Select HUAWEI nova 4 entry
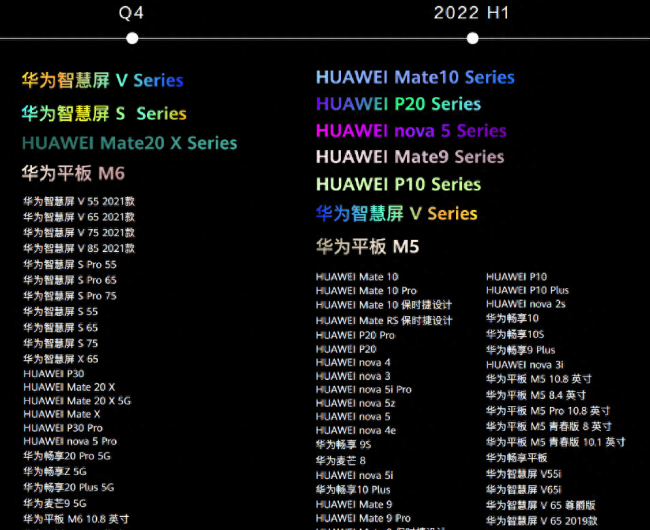This screenshot has width=650, height=530. coord(353,363)
